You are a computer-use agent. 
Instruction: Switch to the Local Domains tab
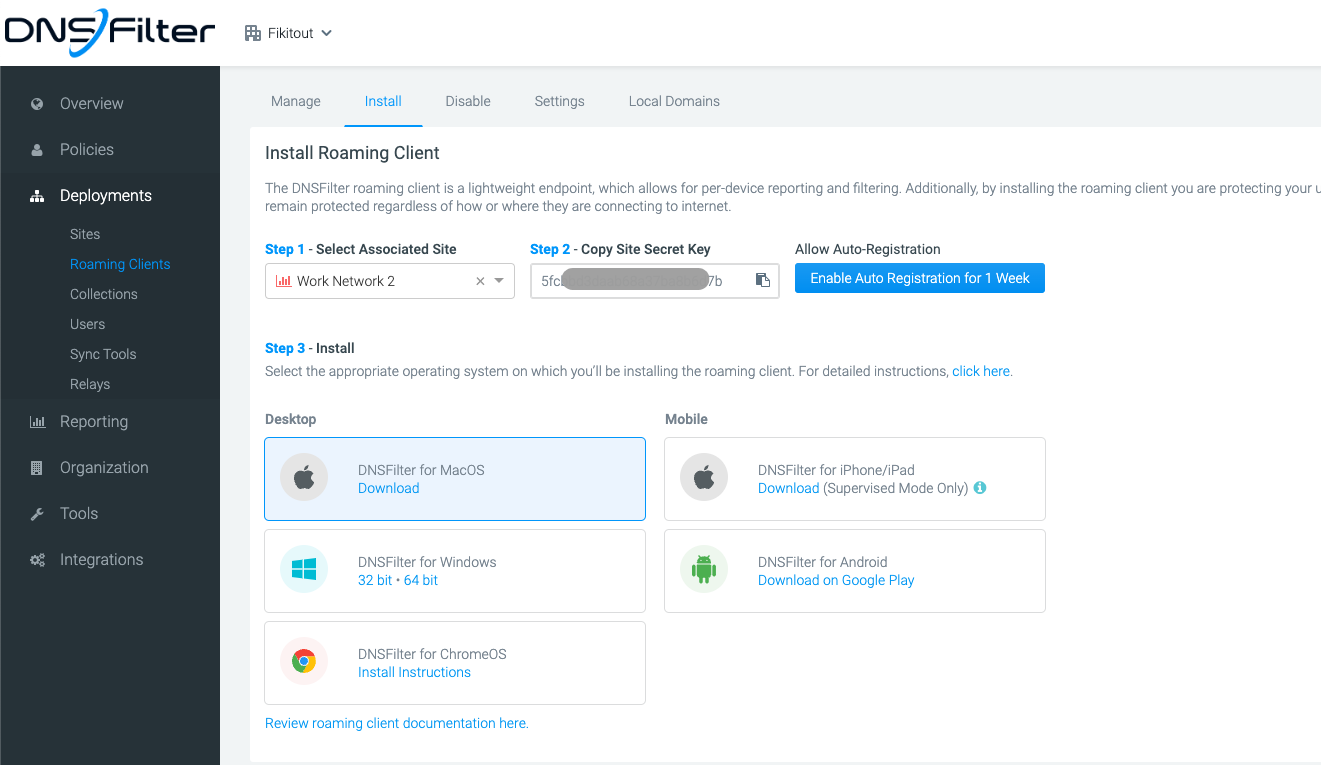[x=674, y=101]
